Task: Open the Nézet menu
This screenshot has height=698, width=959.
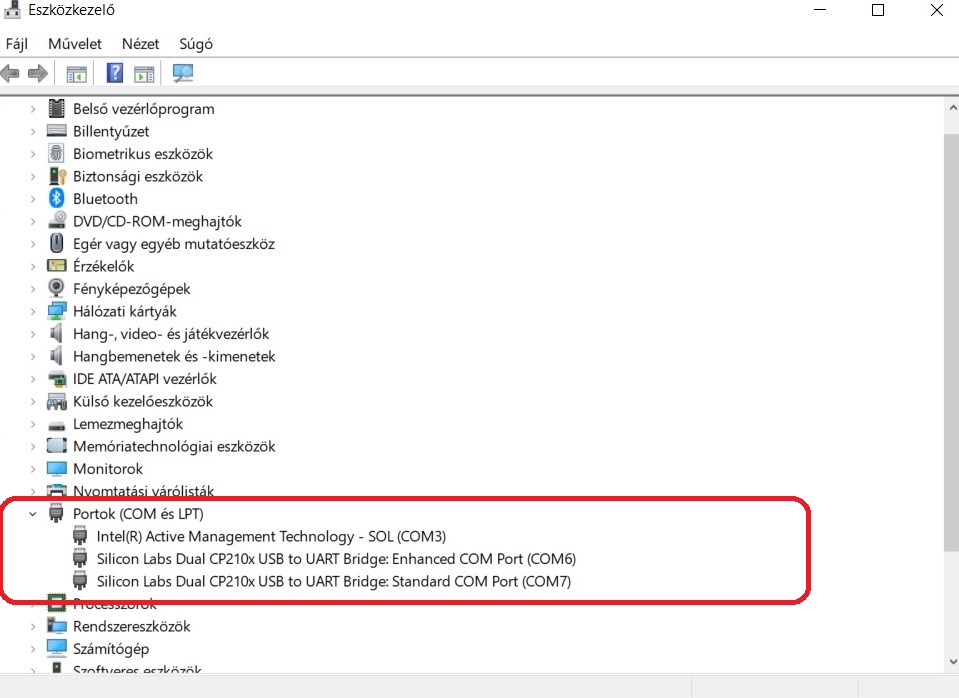Action: [140, 44]
